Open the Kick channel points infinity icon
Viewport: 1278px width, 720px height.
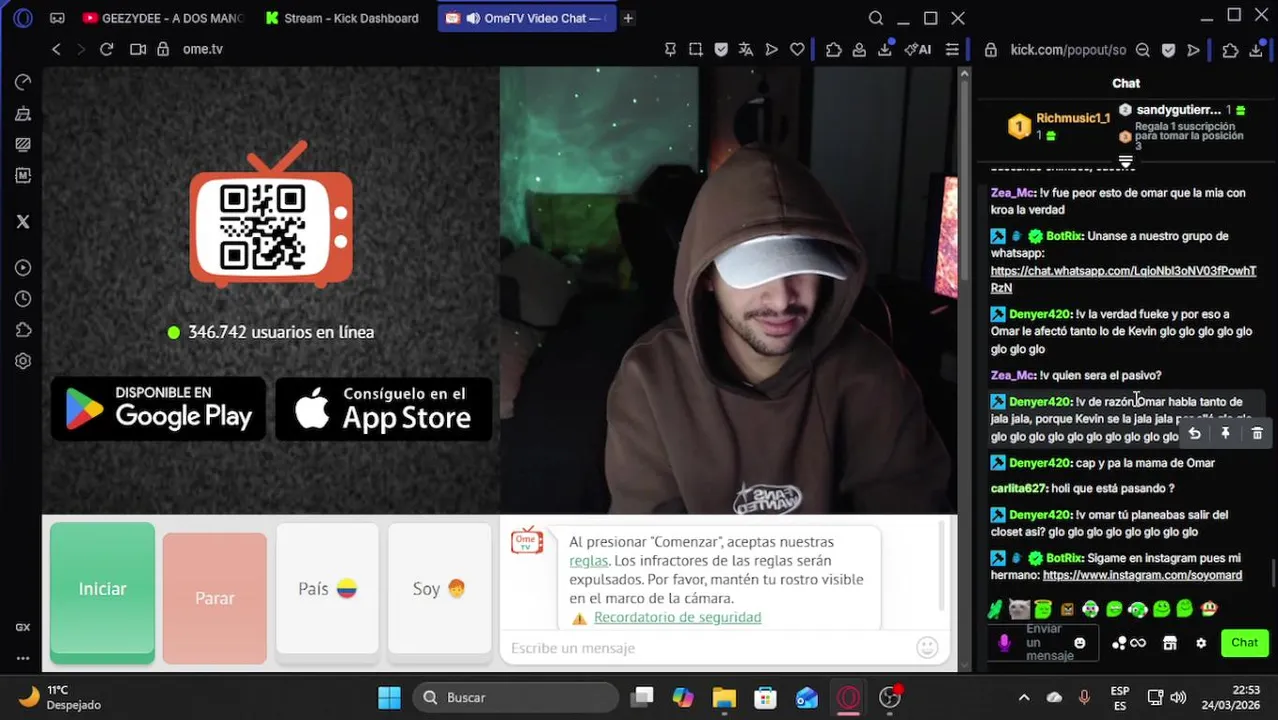[x=1129, y=643]
